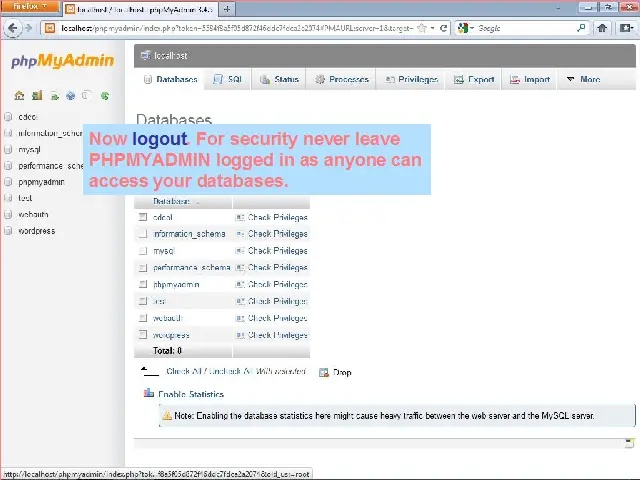The width and height of the screenshot is (640, 480).
Task: Open the Databases tab
Action: coord(171,79)
